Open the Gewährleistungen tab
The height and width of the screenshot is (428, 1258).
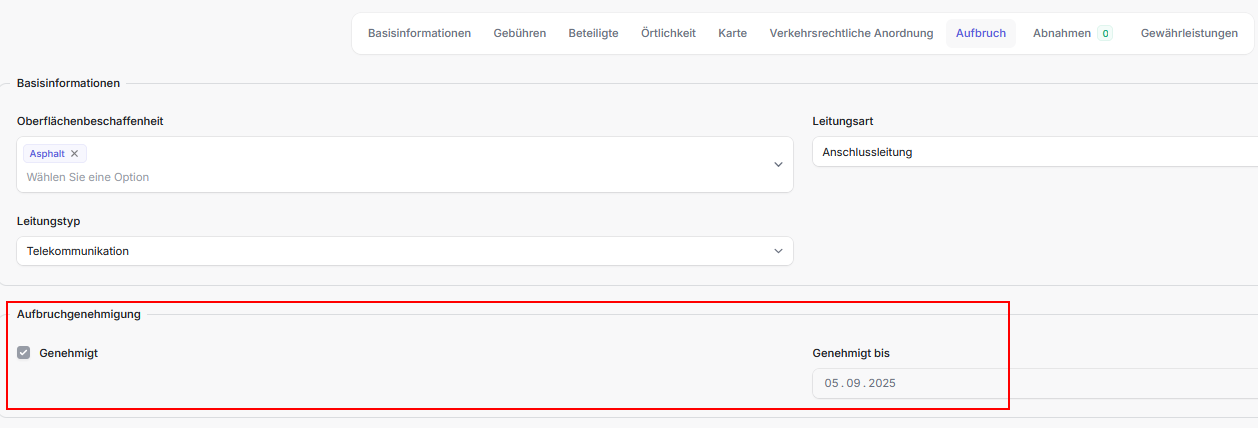1189,33
